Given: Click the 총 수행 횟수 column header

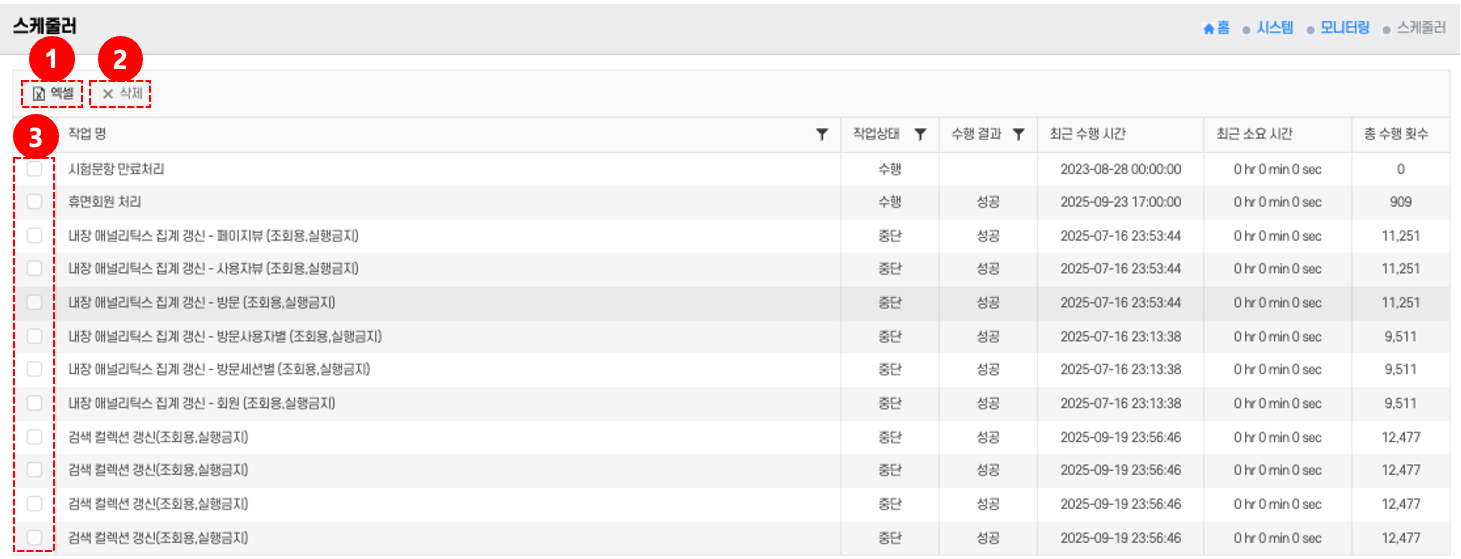Looking at the screenshot, I should 1400,135.
